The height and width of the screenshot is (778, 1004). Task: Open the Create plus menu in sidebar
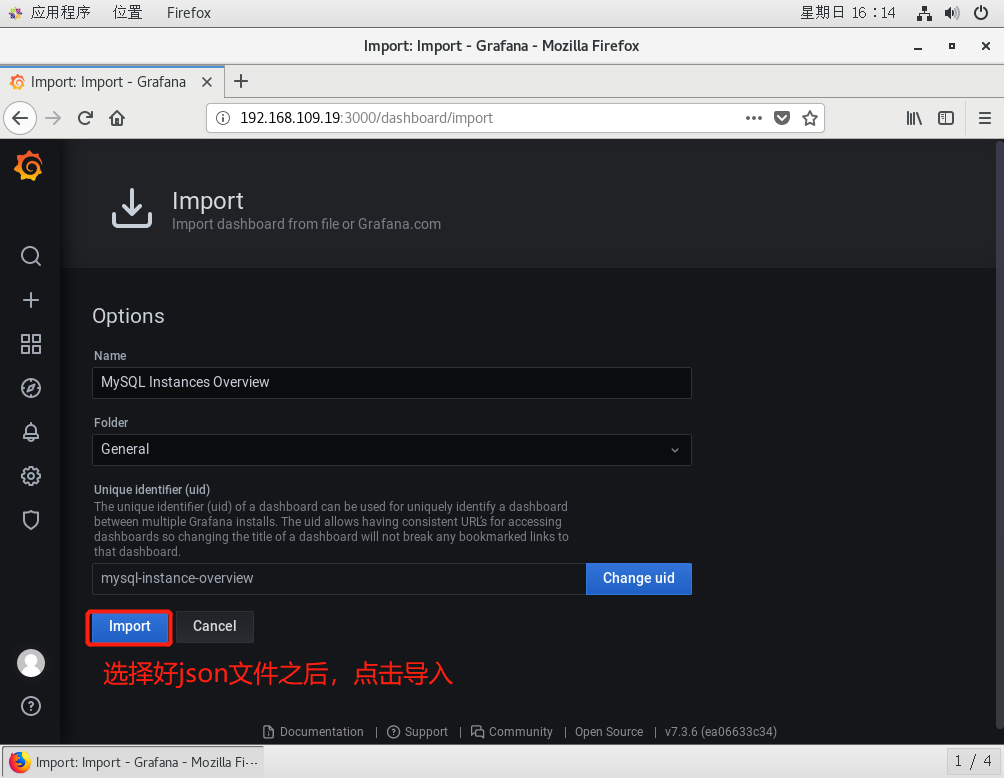click(x=31, y=300)
